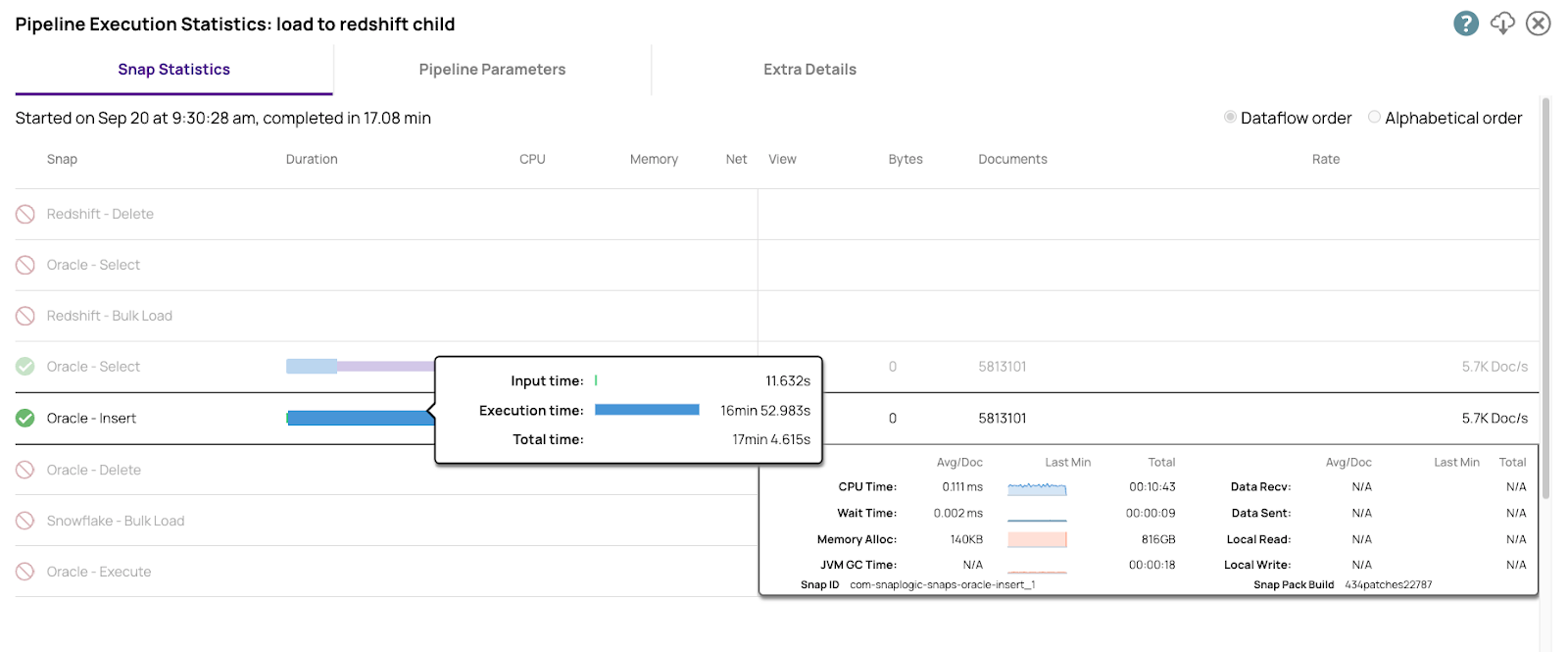Switch to the Pipeline Parameters tab
This screenshot has height=652, width=1568.
pyautogui.click(x=492, y=70)
